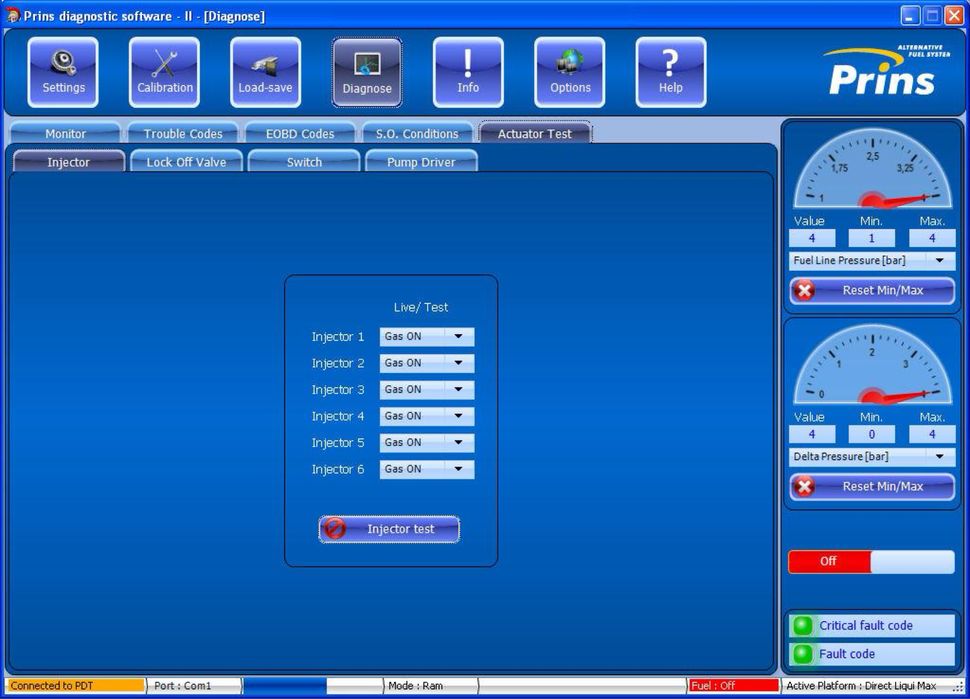Click the Delta Pressure Value field

coord(812,434)
